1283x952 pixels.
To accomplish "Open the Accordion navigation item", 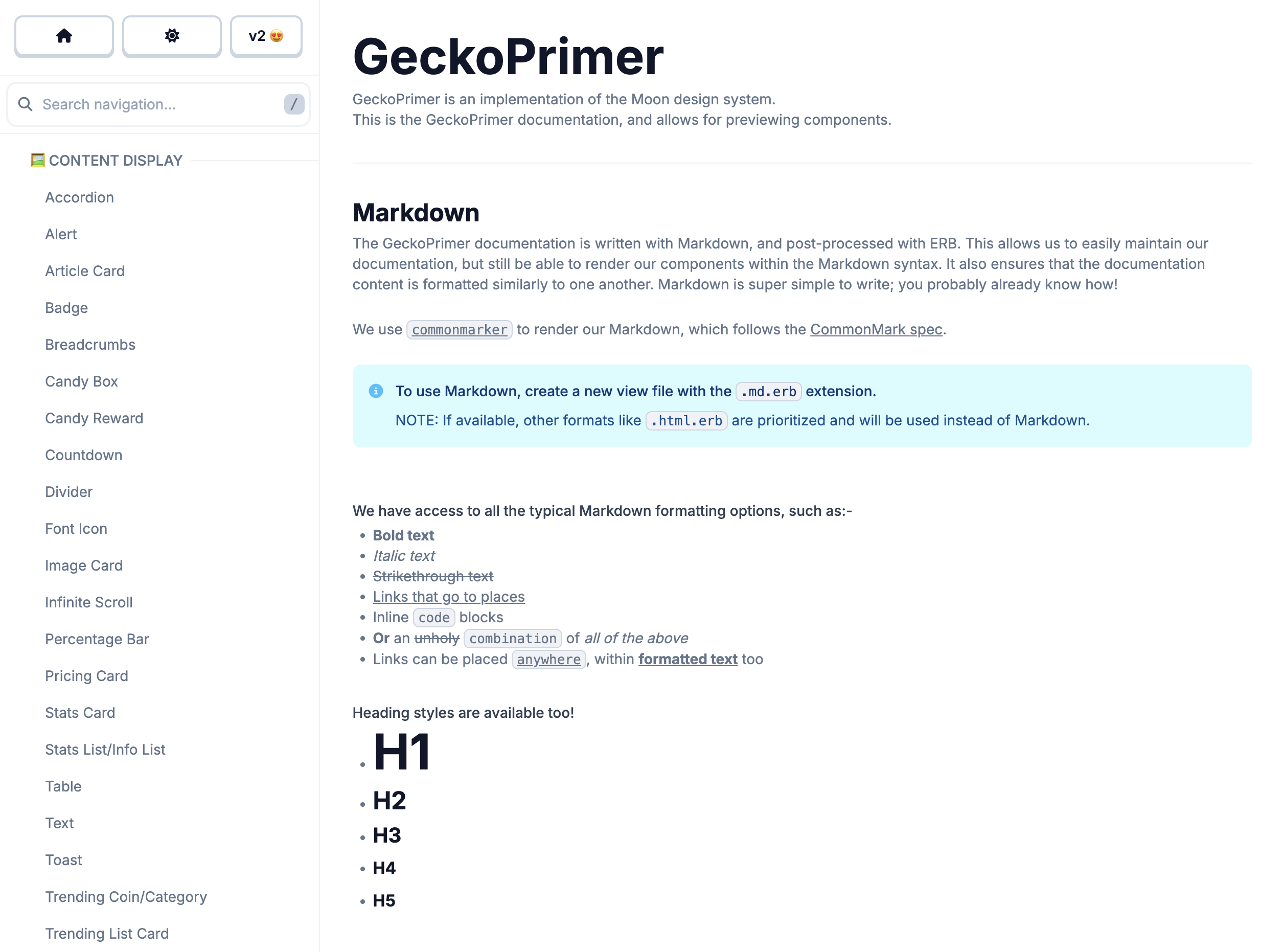I will 79,197.
